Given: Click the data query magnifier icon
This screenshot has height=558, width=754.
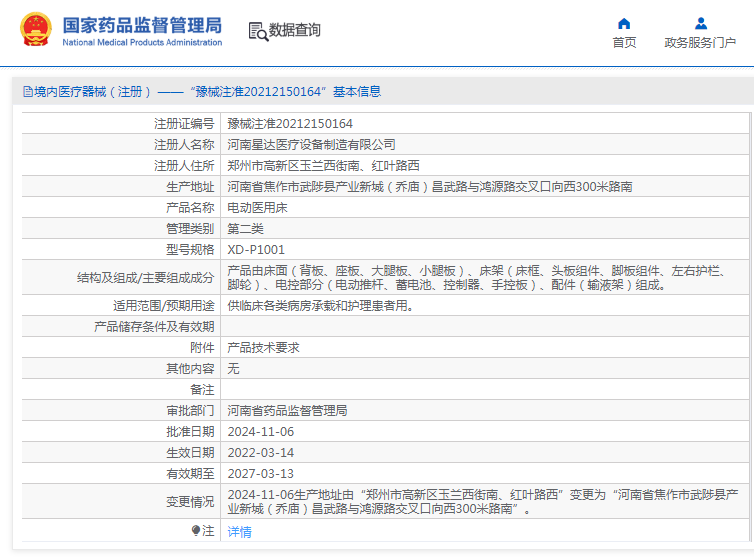Looking at the screenshot, I should point(258,31).
